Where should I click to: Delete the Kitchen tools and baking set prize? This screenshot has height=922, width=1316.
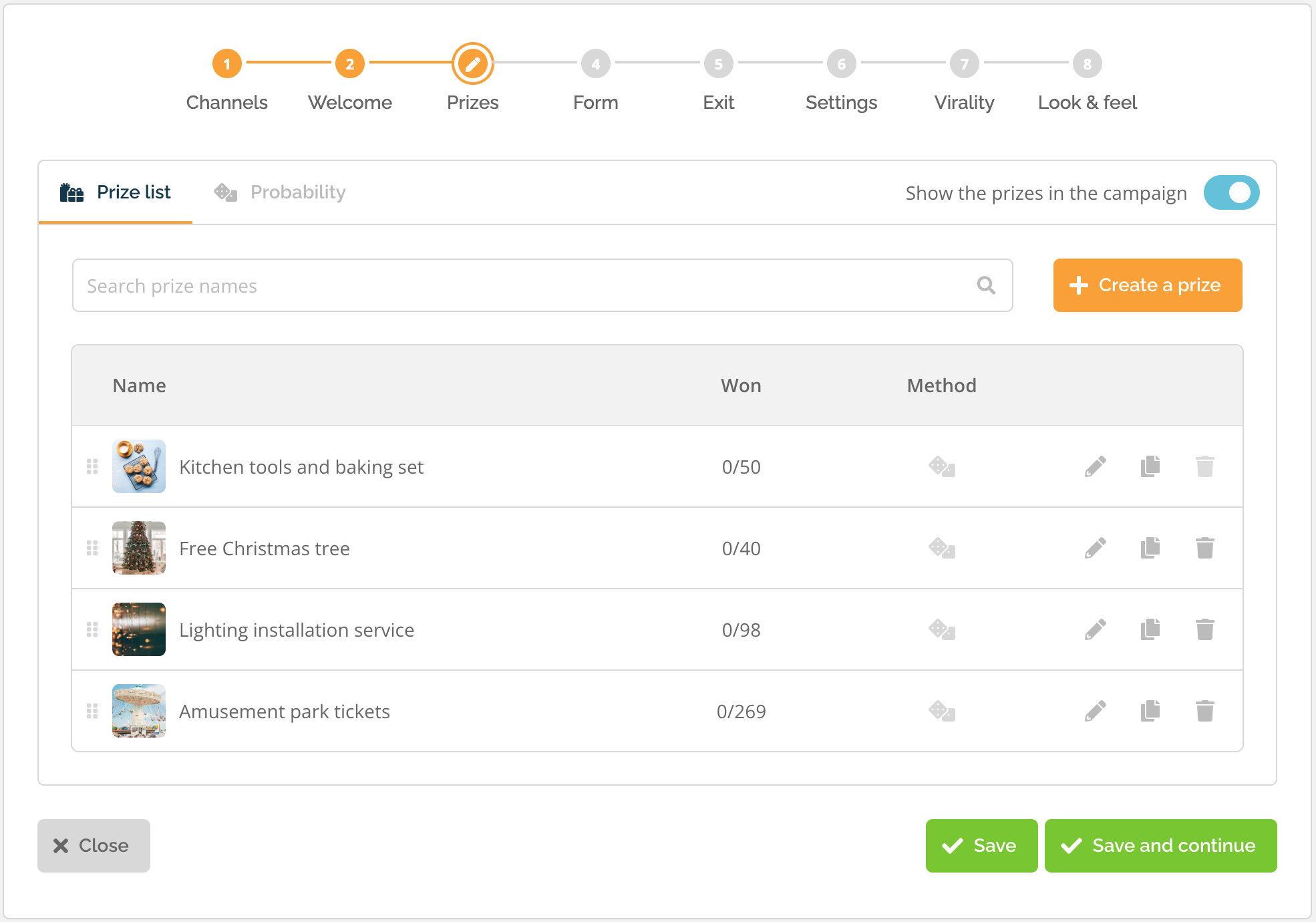(1205, 466)
